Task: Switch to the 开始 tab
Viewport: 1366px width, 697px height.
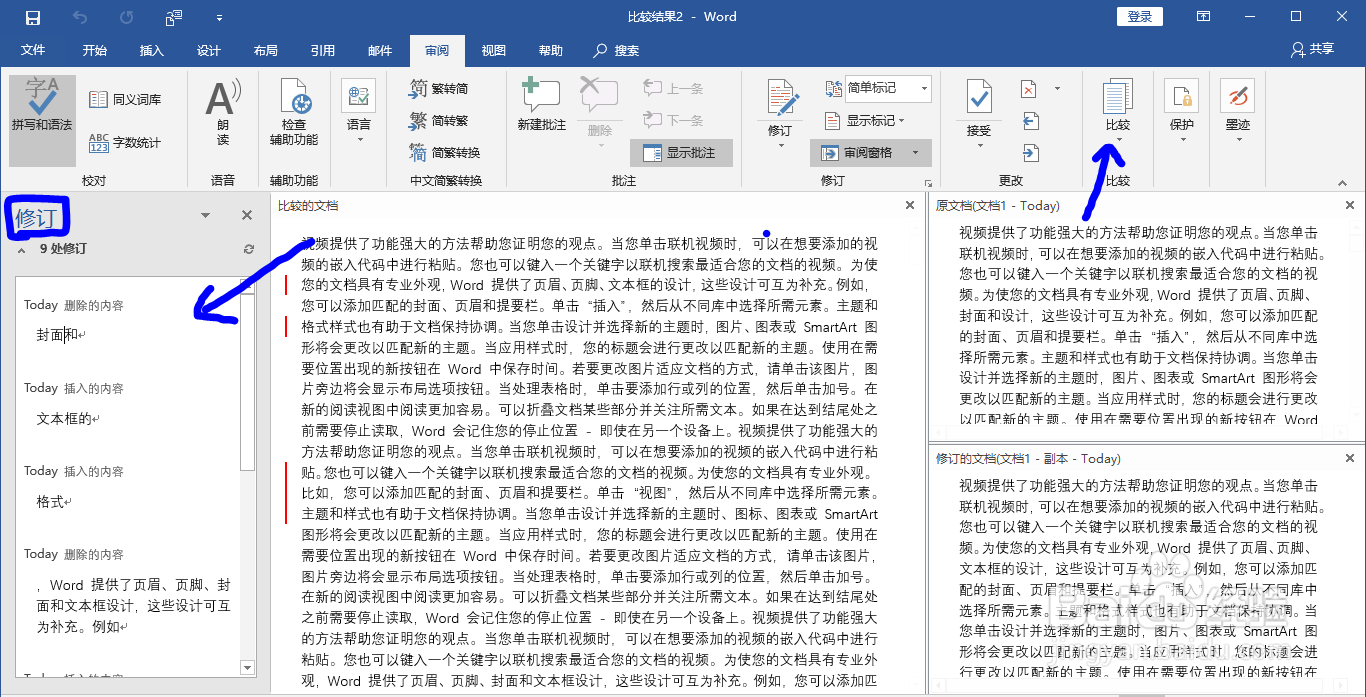Action: coord(95,50)
